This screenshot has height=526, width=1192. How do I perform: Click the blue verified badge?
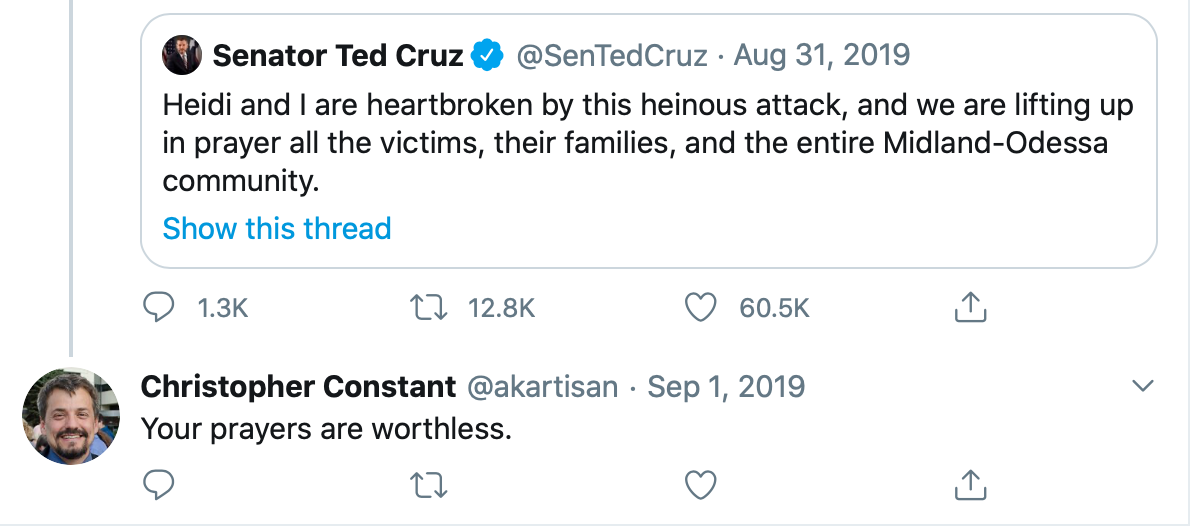[487, 55]
